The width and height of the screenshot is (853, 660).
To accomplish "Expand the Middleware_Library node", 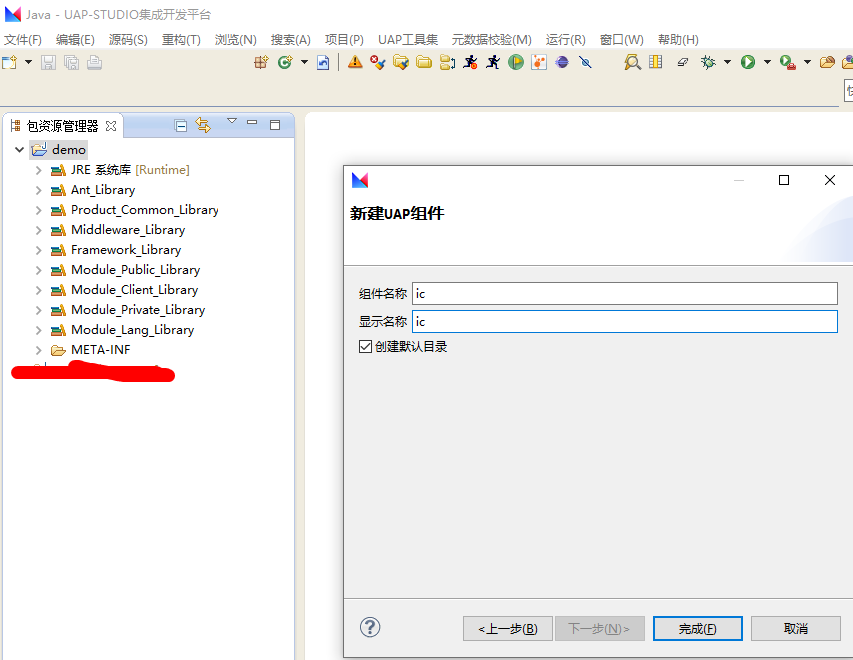I will (38, 230).
